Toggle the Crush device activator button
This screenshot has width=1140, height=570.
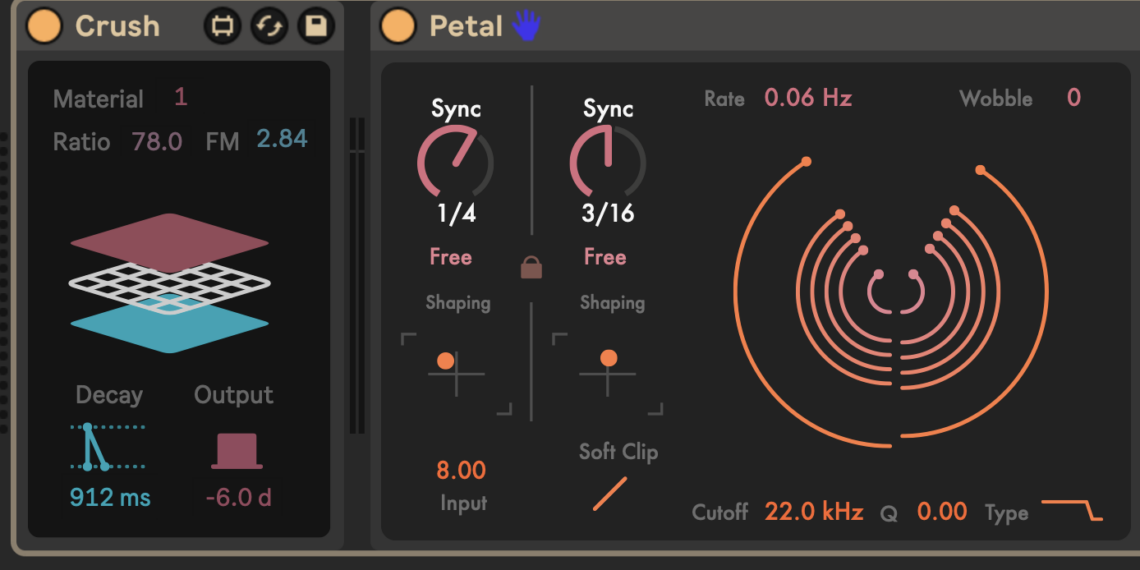point(44,26)
